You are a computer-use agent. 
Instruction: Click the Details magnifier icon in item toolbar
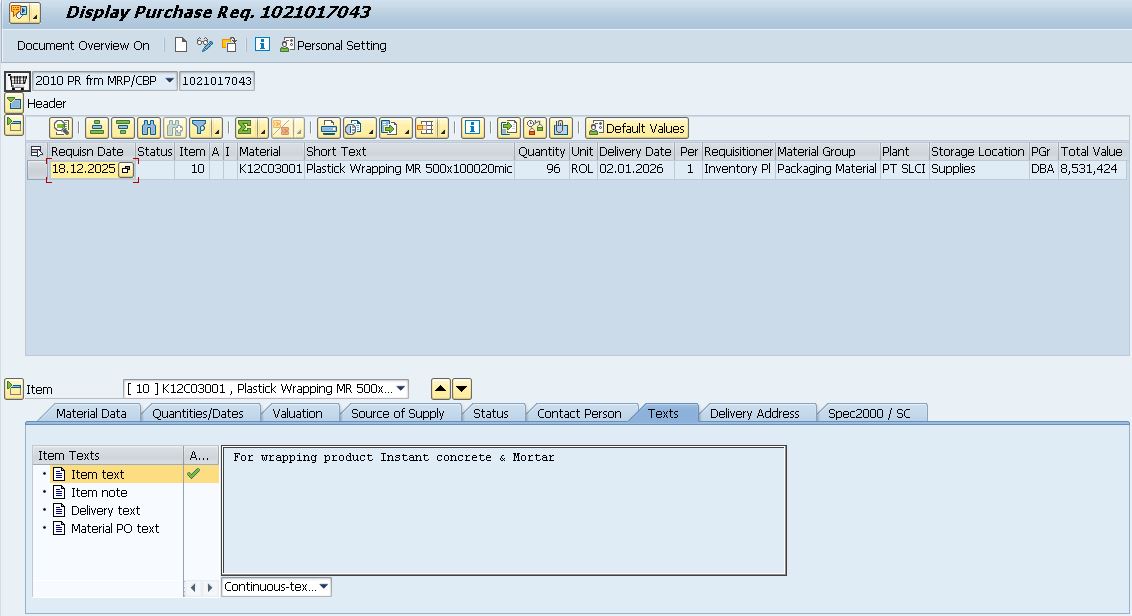62,128
